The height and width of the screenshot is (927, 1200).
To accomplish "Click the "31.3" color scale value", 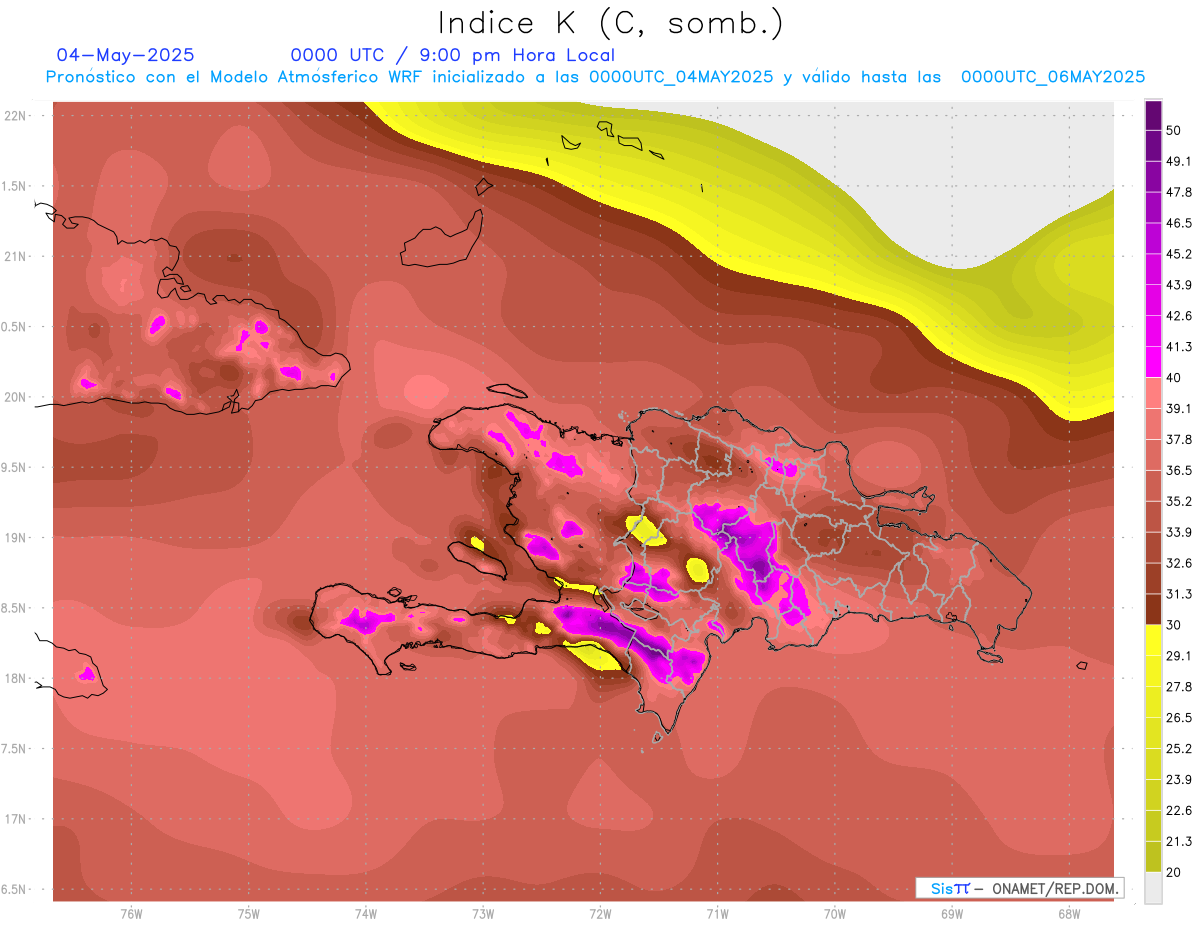I will (1179, 594).
